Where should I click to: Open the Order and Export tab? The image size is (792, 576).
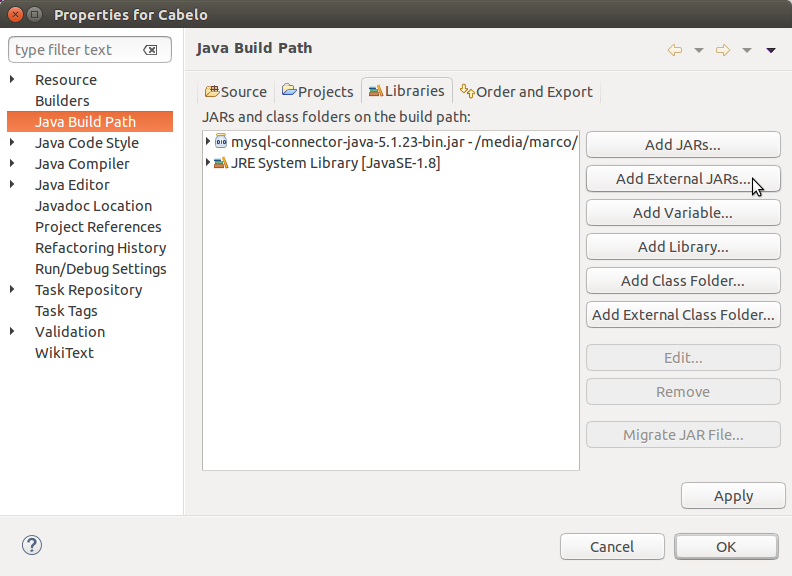point(526,91)
